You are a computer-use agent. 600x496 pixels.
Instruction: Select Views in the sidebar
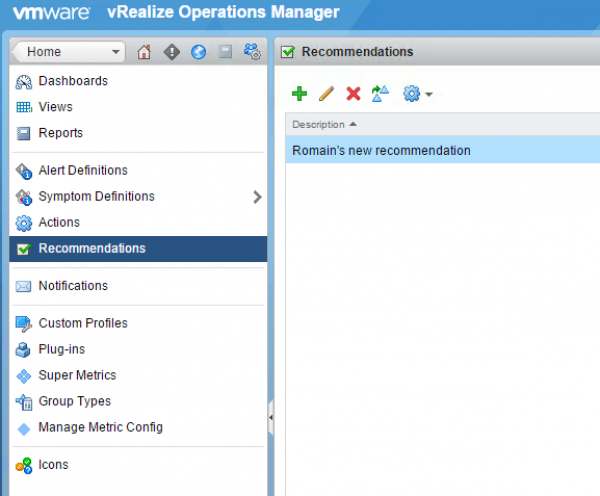55,107
